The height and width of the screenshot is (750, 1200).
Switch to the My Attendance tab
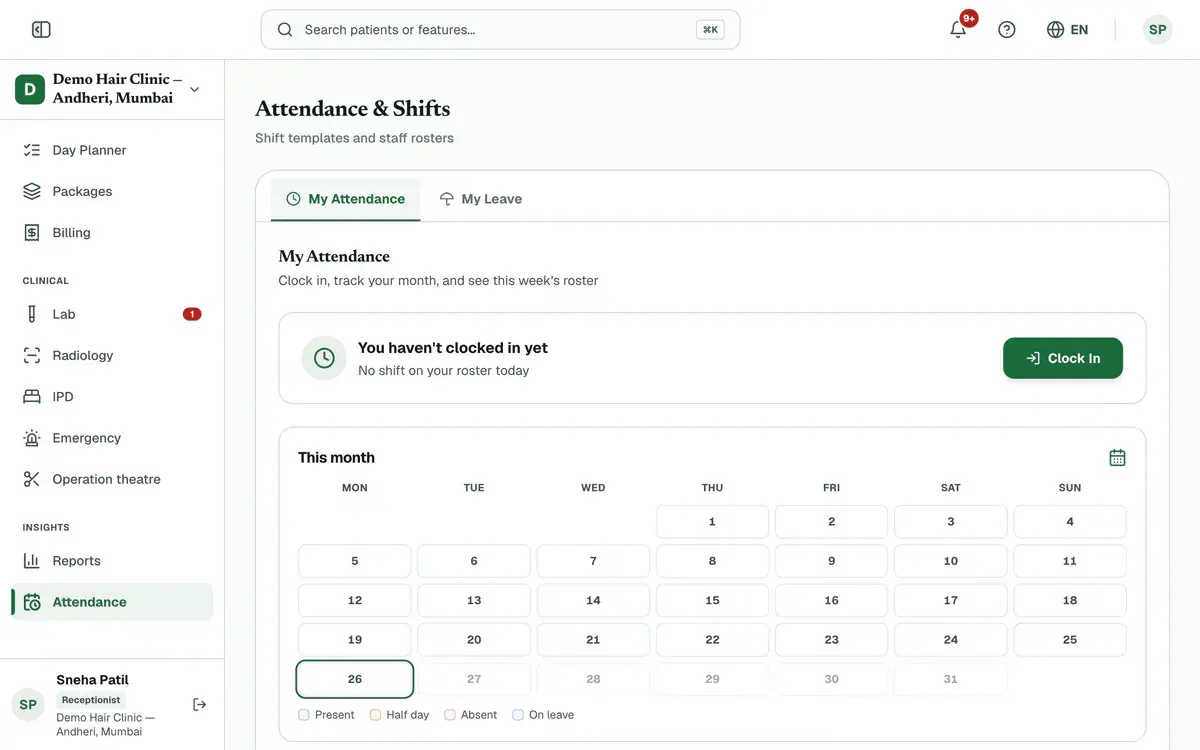[x=345, y=199]
